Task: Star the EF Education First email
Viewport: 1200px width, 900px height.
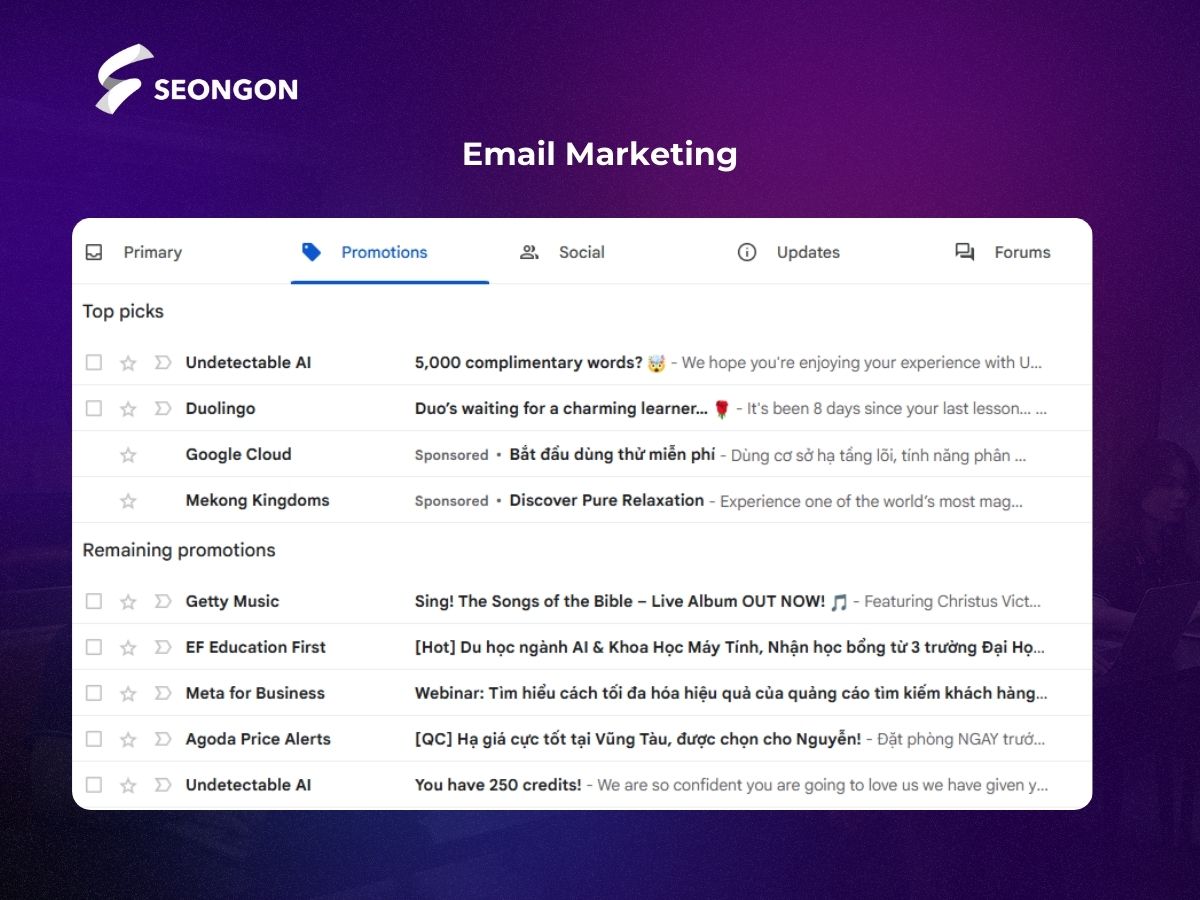Action: 128,647
